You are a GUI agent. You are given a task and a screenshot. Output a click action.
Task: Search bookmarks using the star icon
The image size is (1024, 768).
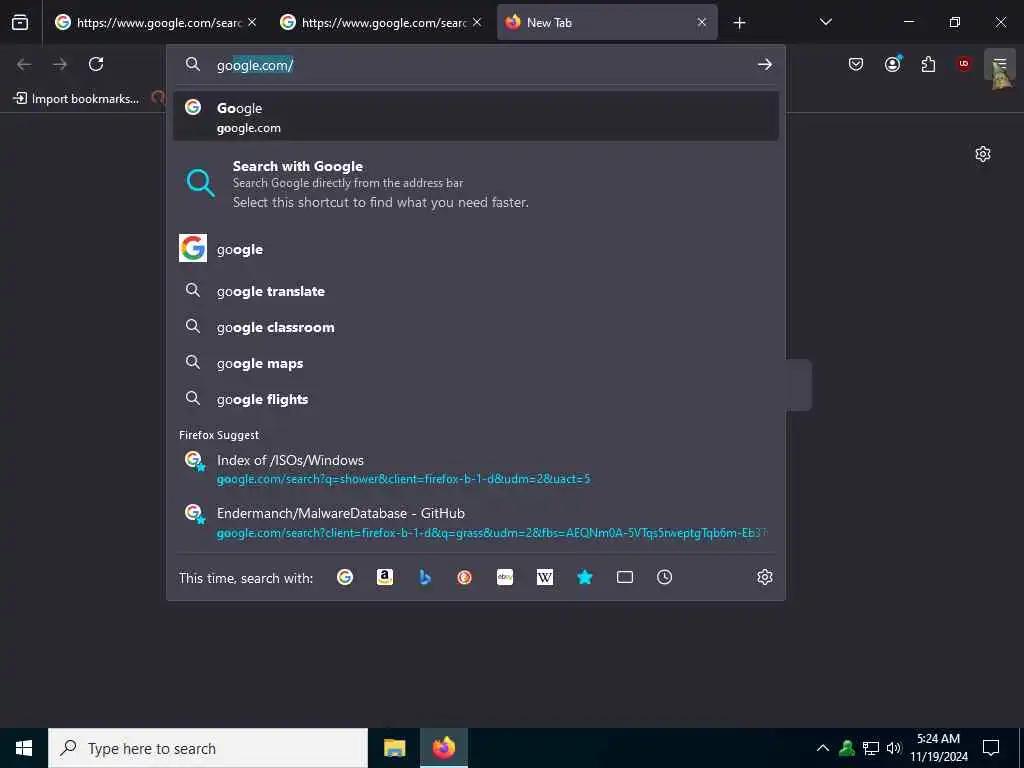(584, 577)
